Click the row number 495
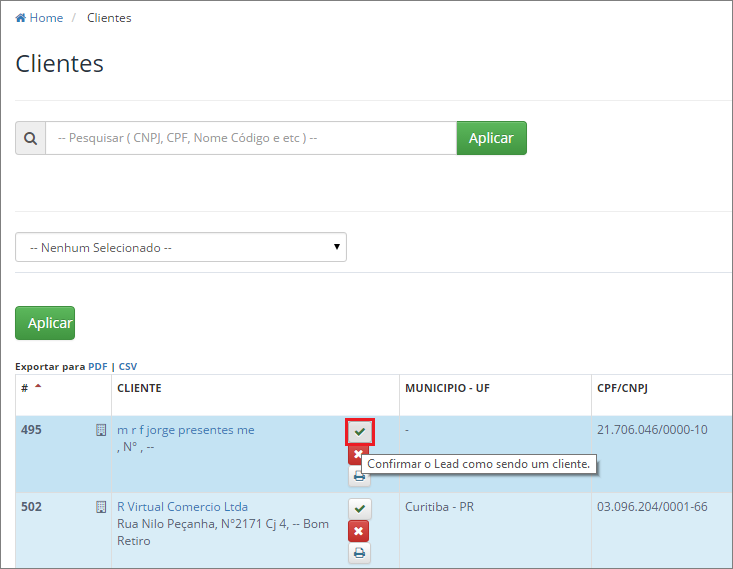 (31, 430)
